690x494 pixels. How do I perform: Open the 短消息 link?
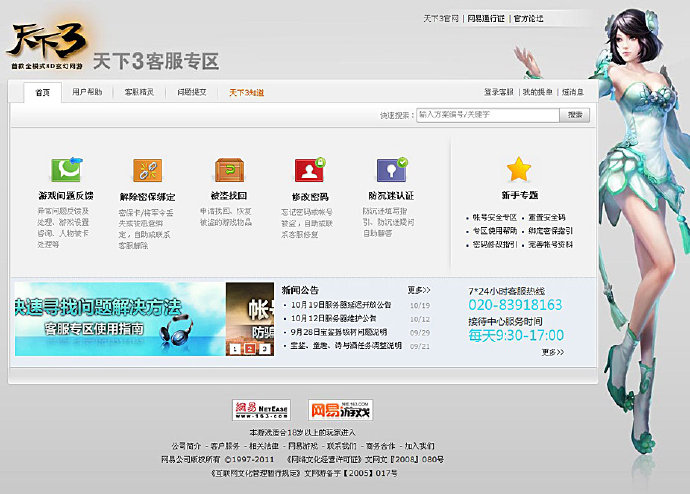coord(573,92)
